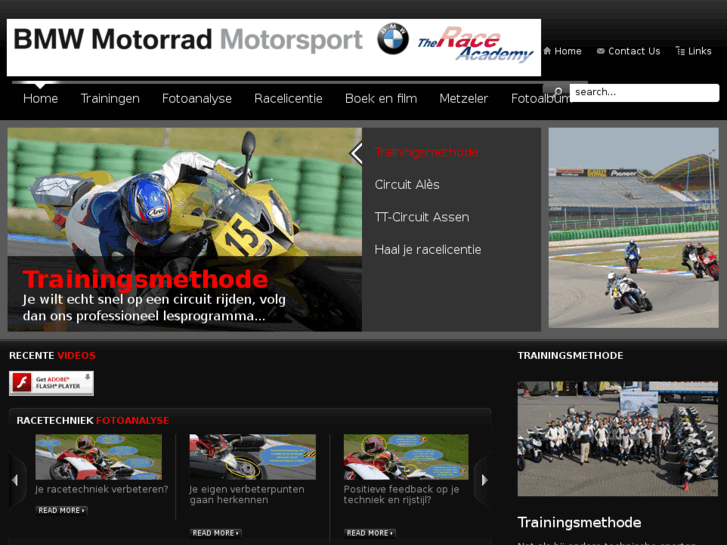Open the Metzeler menu item
This screenshot has width=727, height=545.
pos(464,98)
